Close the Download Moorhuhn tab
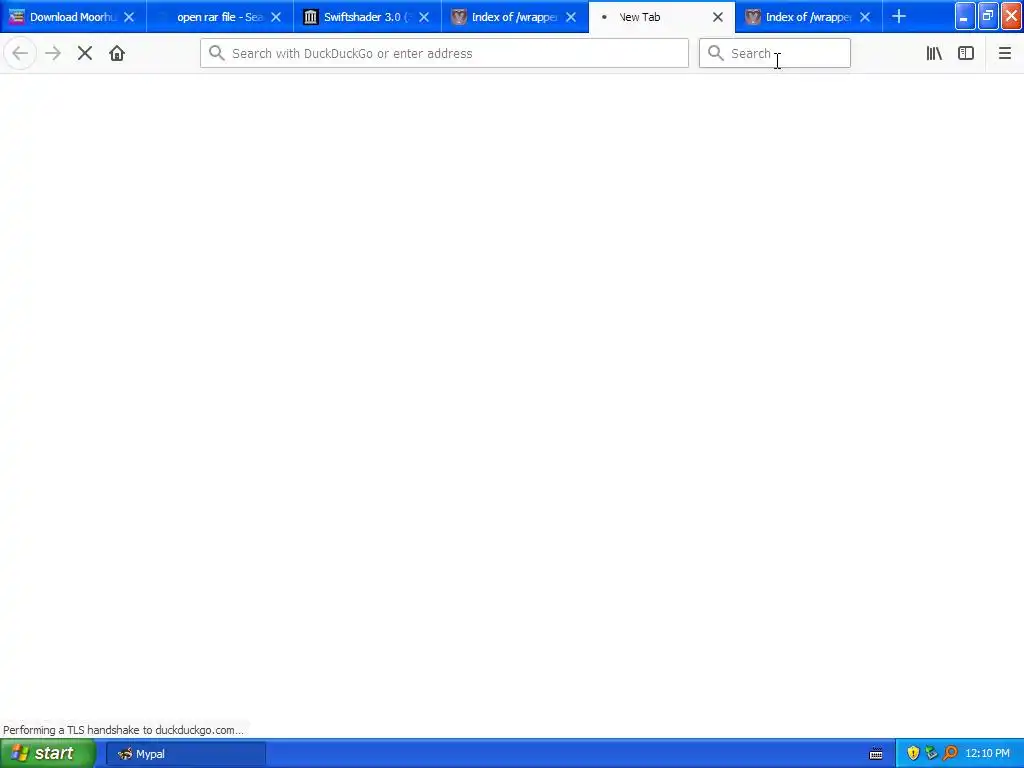Viewport: 1024px width, 768px height. point(129,17)
